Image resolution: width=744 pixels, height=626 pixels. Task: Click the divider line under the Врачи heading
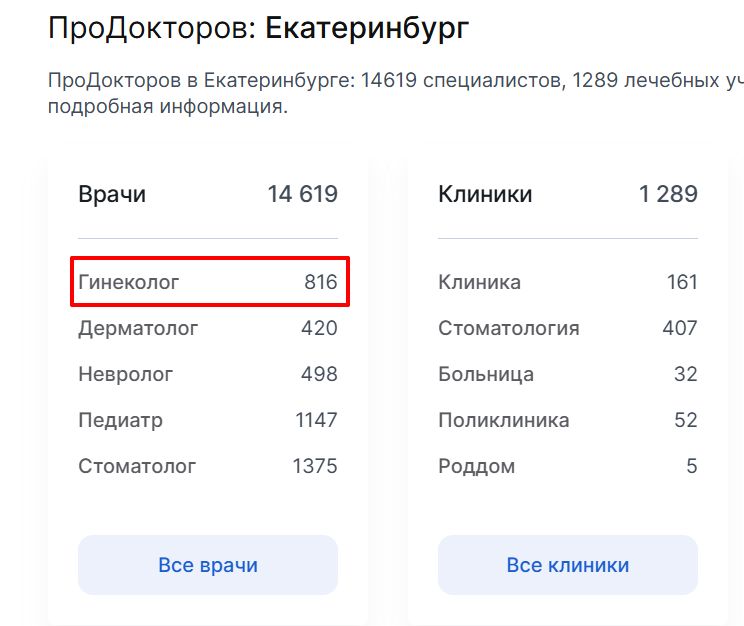point(208,238)
